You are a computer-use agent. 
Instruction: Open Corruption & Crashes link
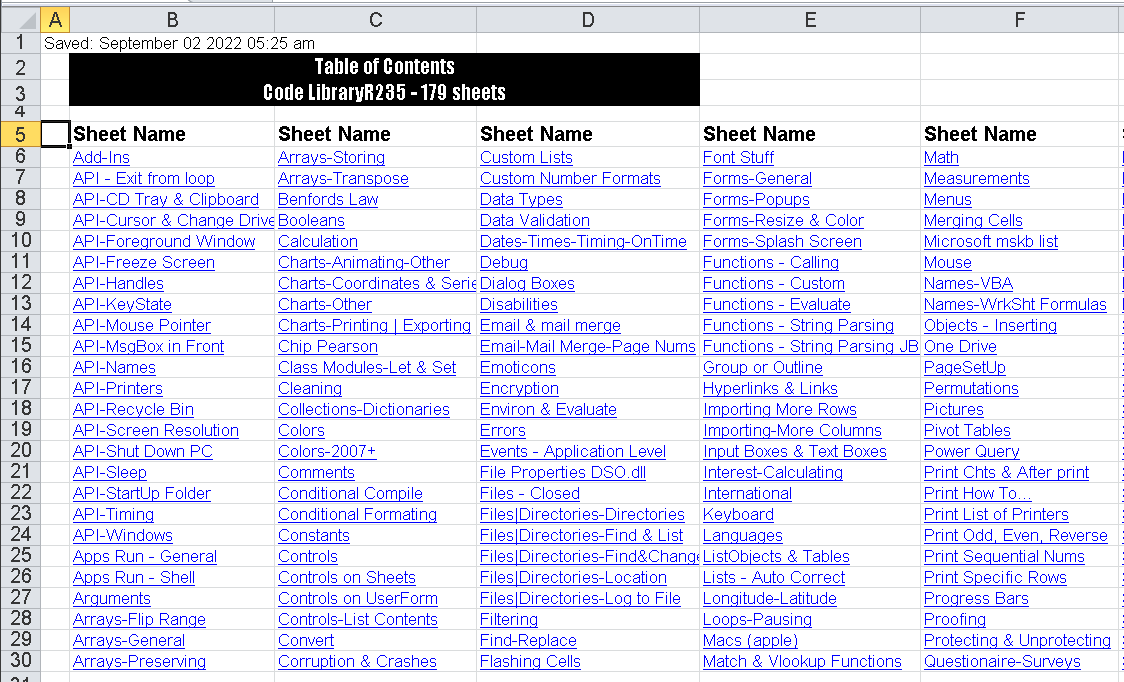[357, 661]
